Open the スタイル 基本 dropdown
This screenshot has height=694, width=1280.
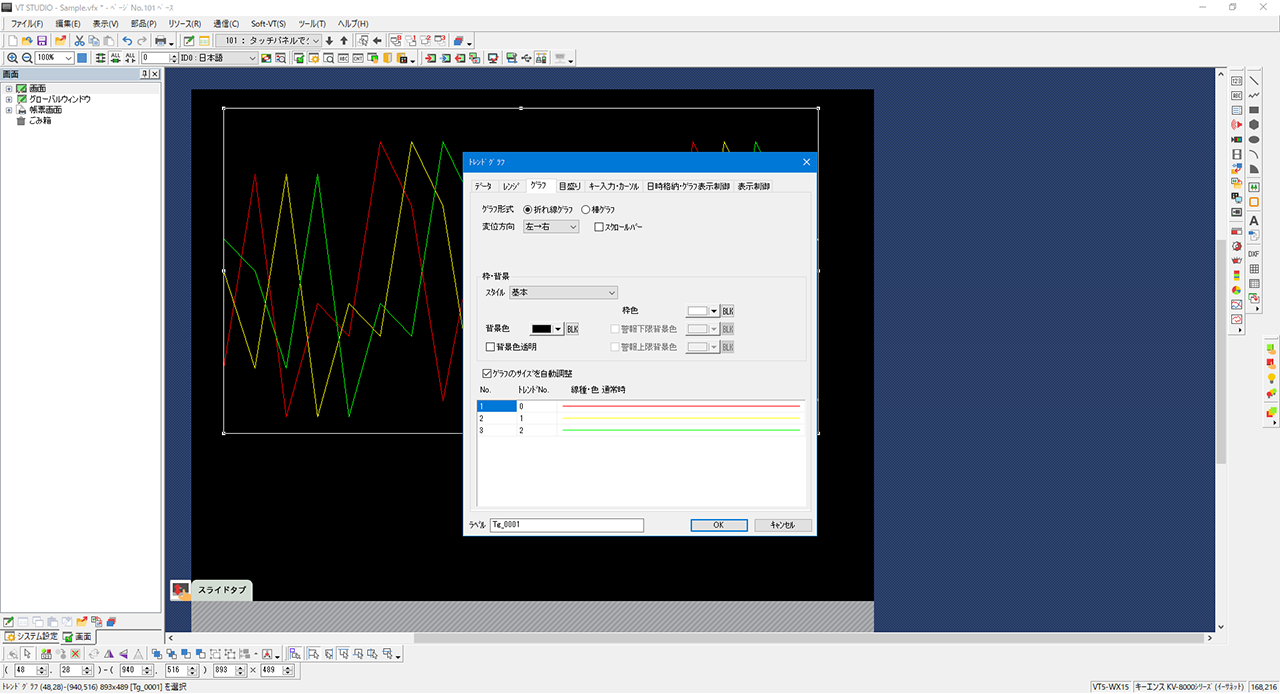pyautogui.click(x=563, y=292)
